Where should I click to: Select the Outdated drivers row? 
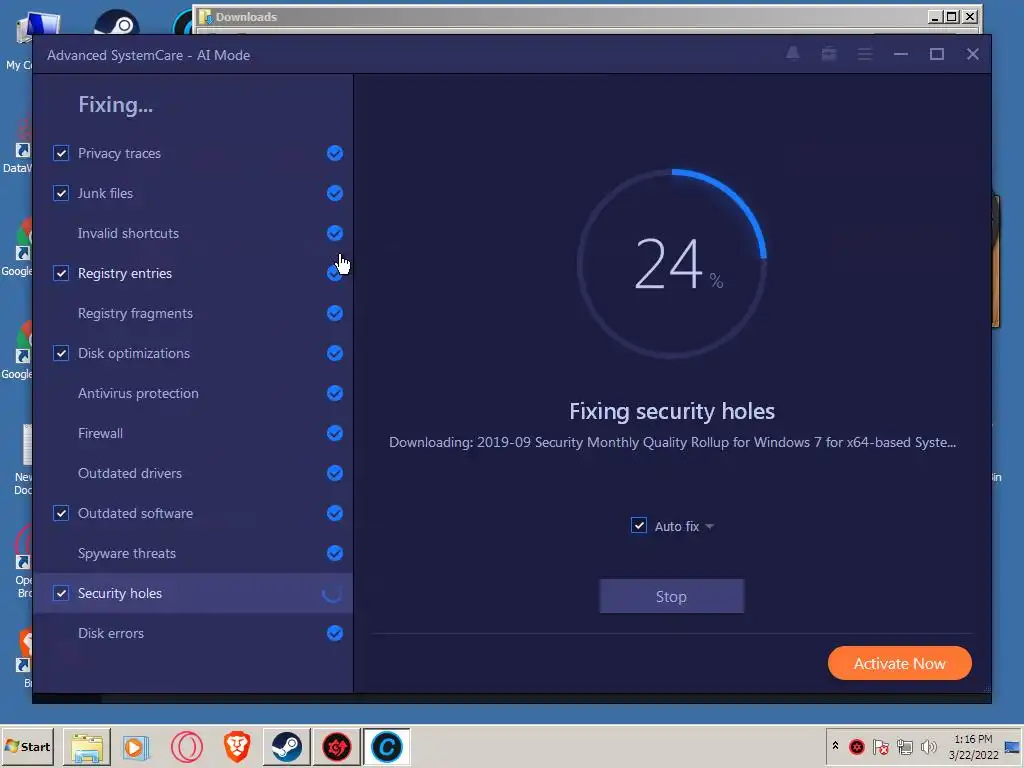[x=193, y=473]
